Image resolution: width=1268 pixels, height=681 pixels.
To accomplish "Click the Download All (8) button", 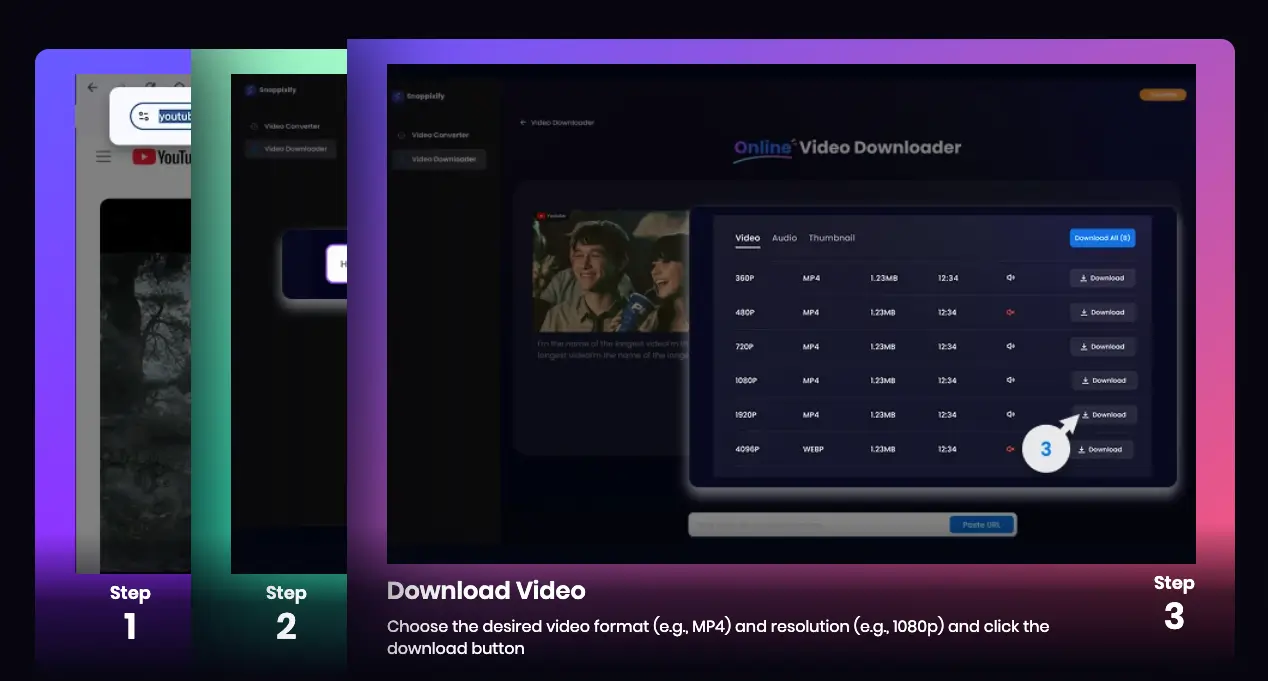I will tap(1103, 238).
